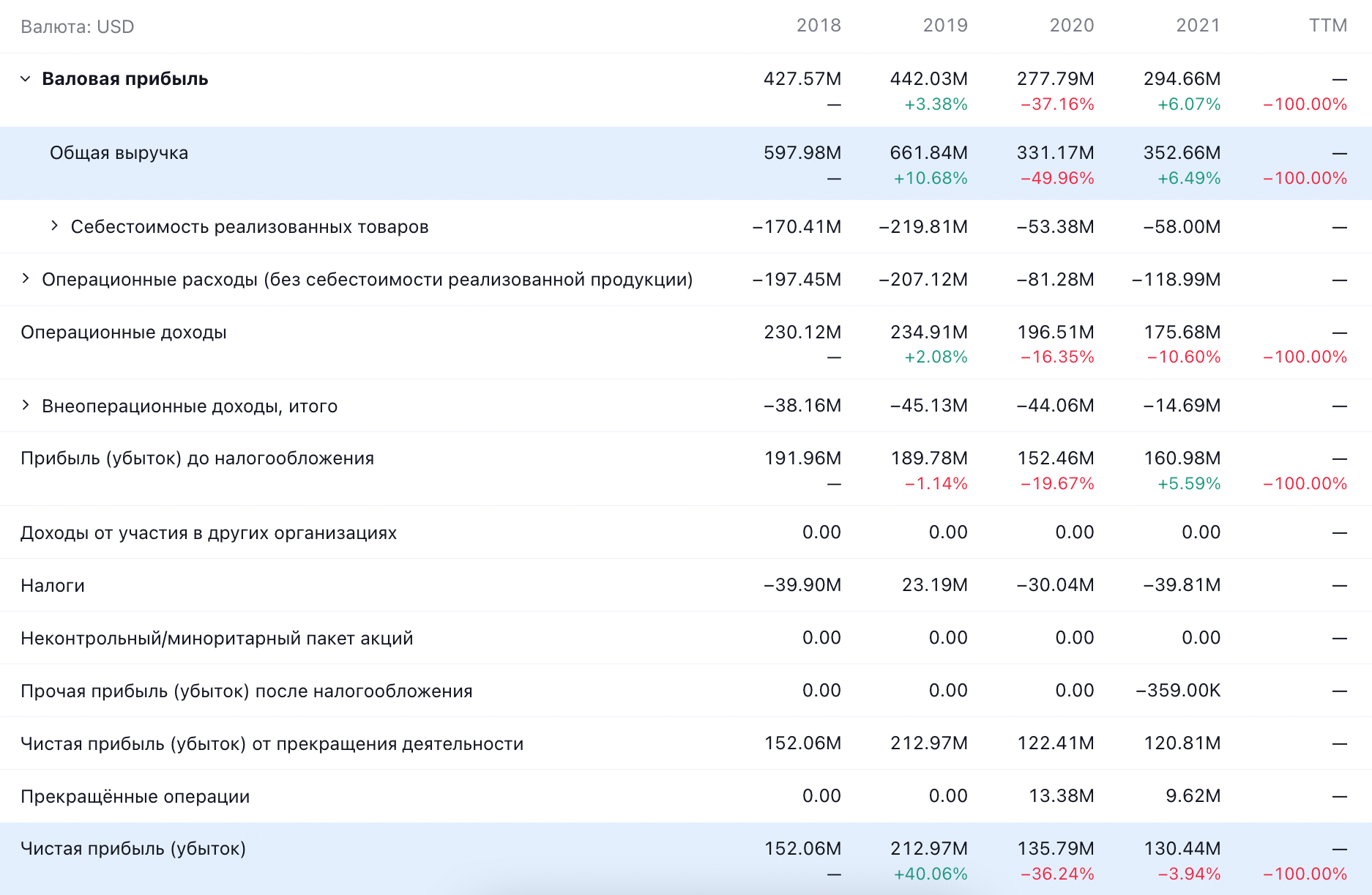Click operating income change −16.35%
This screenshot has width=1372, height=895.
(x=1058, y=357)
